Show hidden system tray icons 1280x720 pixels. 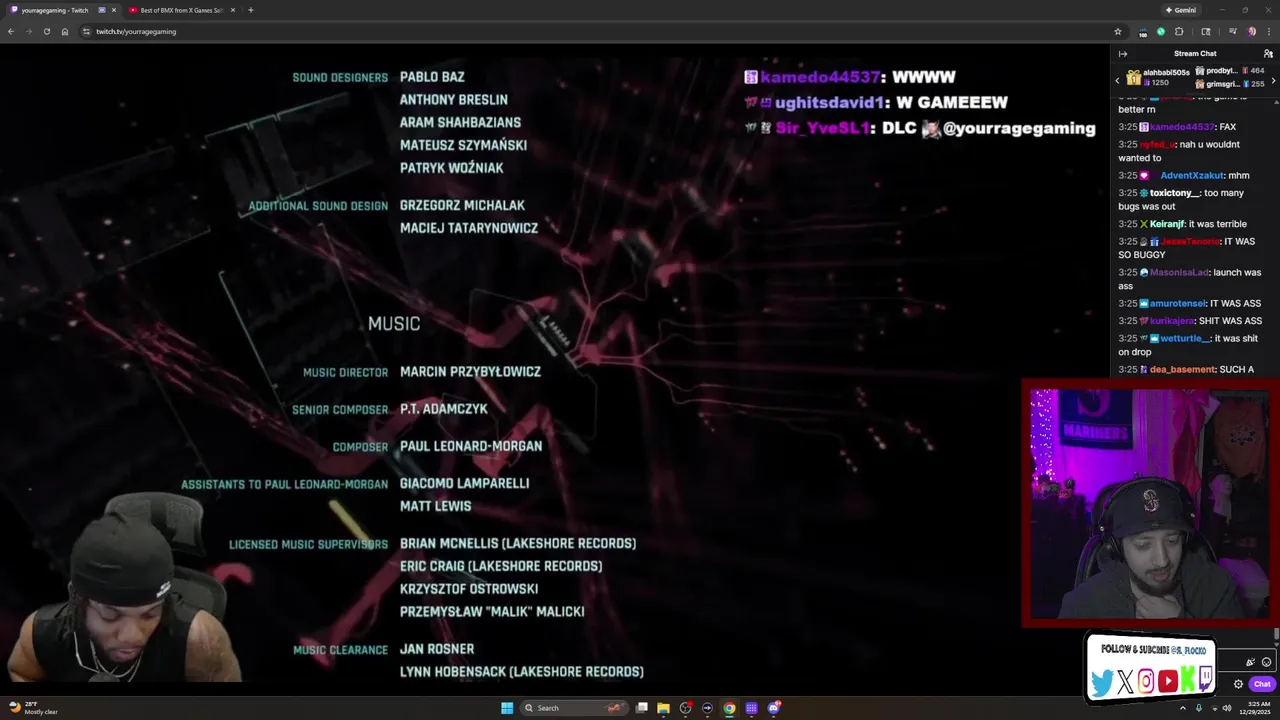coord(1185,708)
